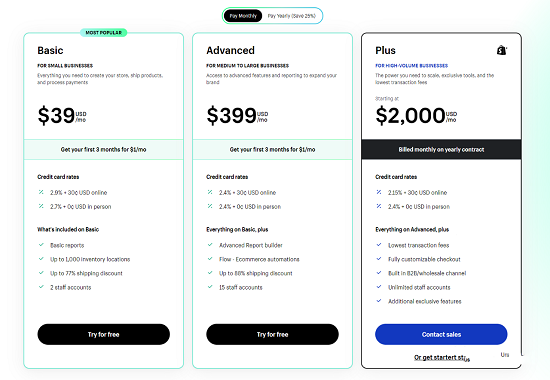
Task: Select the Pay Monthly billing option
Action: click(x=243, y=16)
